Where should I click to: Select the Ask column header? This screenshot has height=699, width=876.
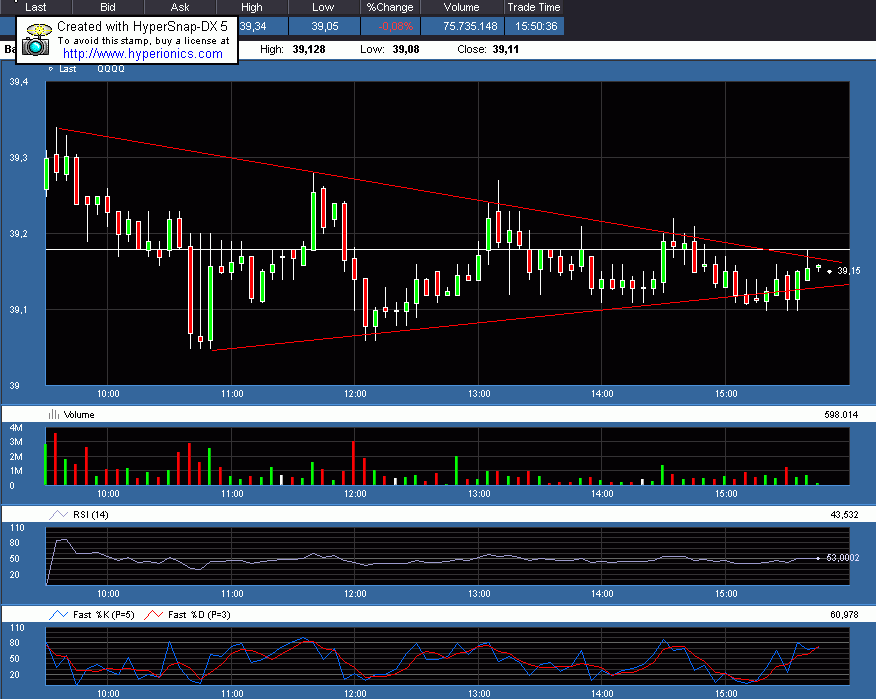click(x=180, y=7)
